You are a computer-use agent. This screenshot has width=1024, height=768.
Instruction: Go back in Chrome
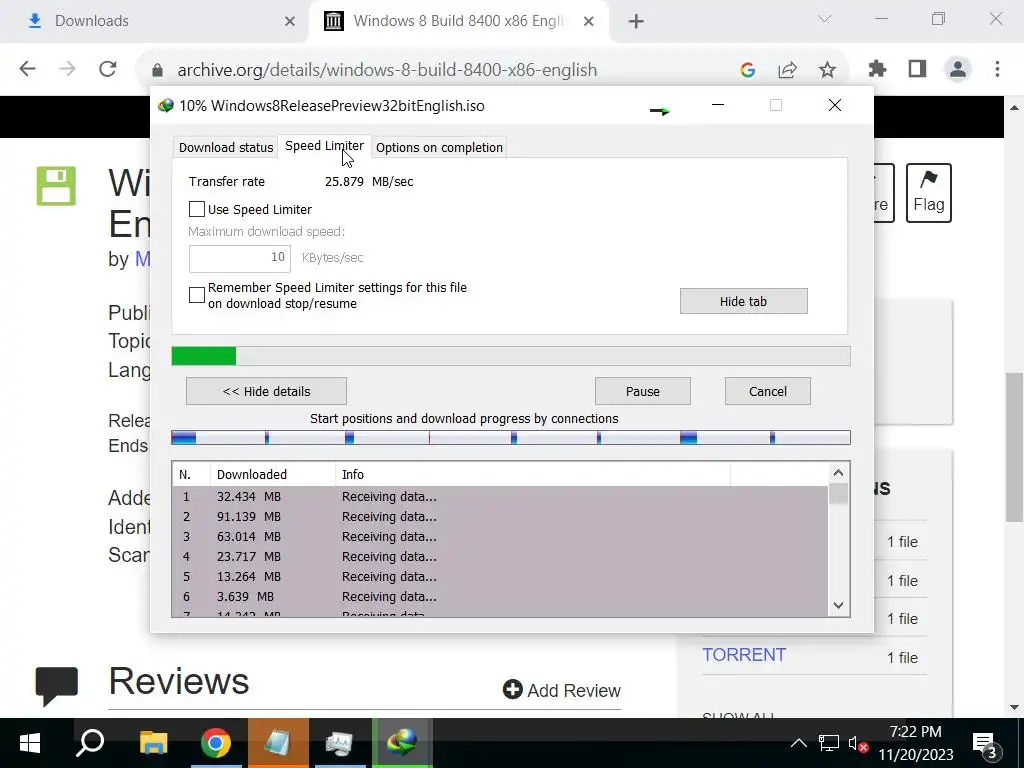[27, 69]
